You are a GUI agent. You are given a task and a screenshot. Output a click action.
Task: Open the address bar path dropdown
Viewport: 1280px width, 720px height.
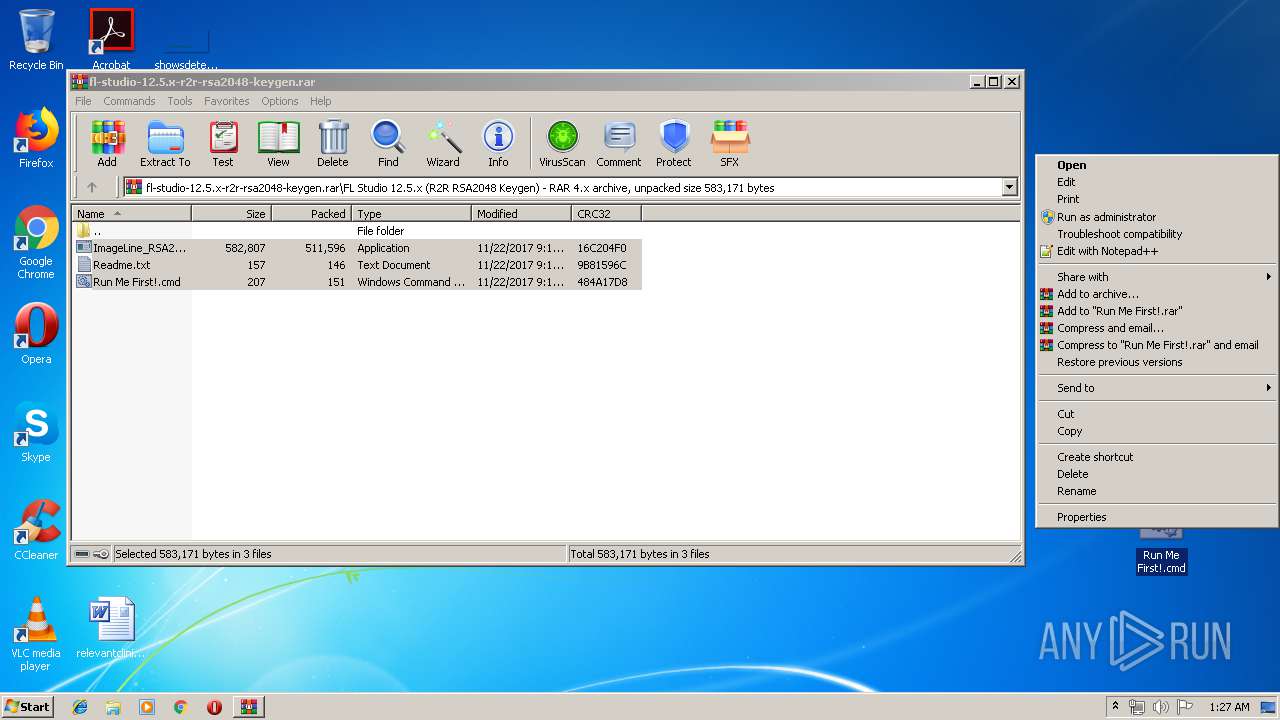point(1009,187)
